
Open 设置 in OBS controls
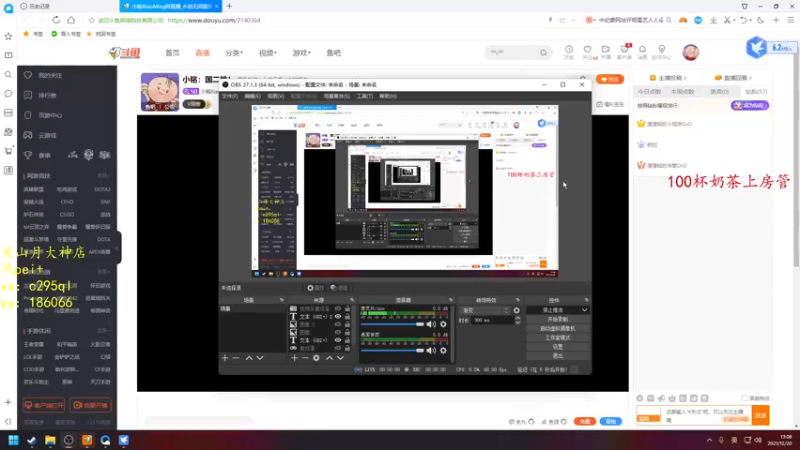558,346
